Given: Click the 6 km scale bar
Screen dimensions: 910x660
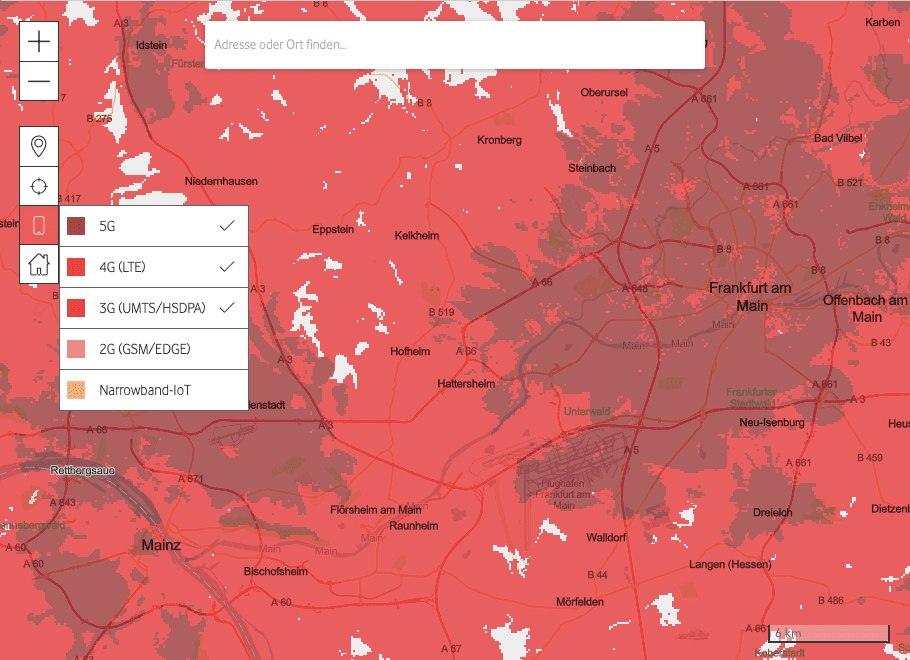Looking at the screenshot, I should [828, 634].
